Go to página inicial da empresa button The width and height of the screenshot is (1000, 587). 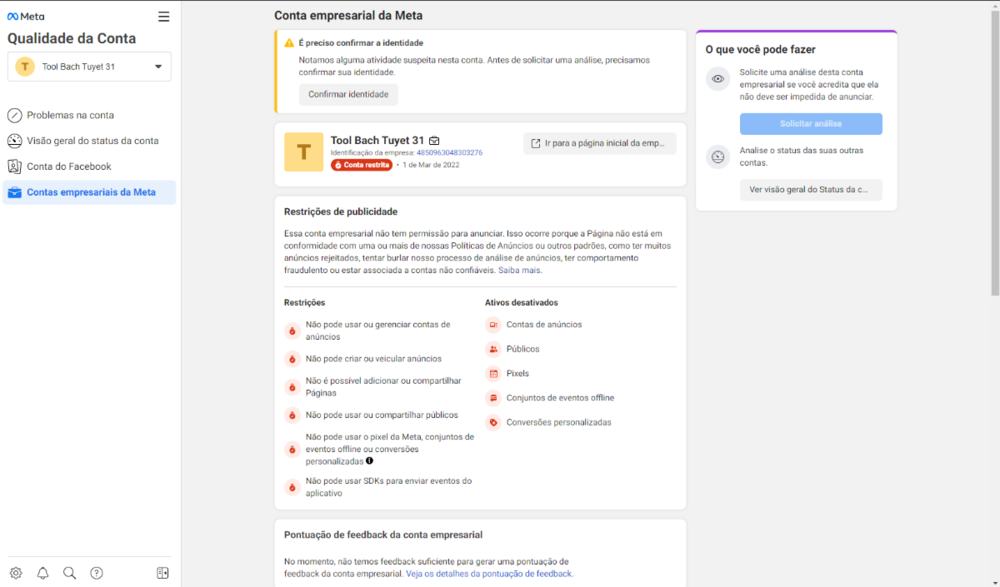click(599, 143)
